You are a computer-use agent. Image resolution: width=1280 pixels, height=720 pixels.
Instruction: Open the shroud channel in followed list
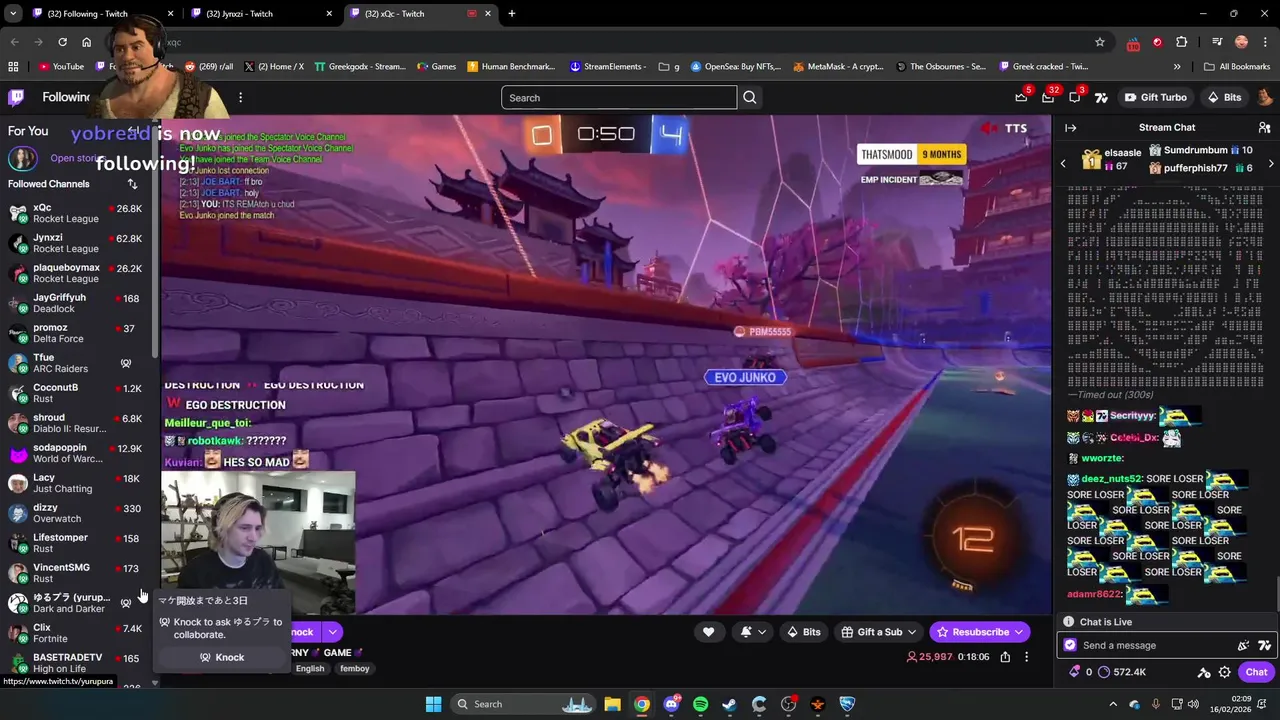point(76,423)
